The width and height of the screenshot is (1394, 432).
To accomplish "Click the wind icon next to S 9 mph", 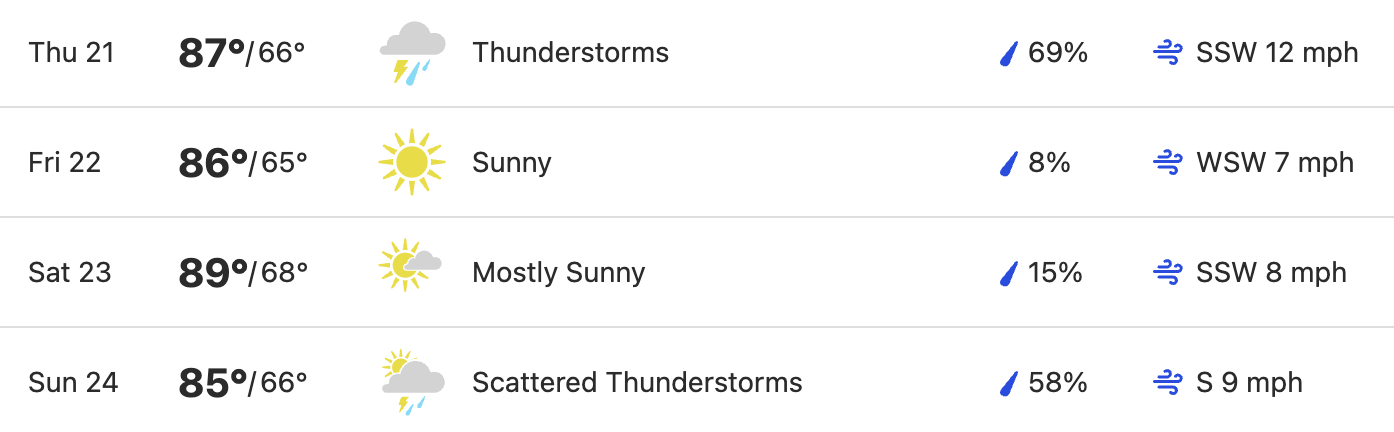I will tap(1168, 383).
